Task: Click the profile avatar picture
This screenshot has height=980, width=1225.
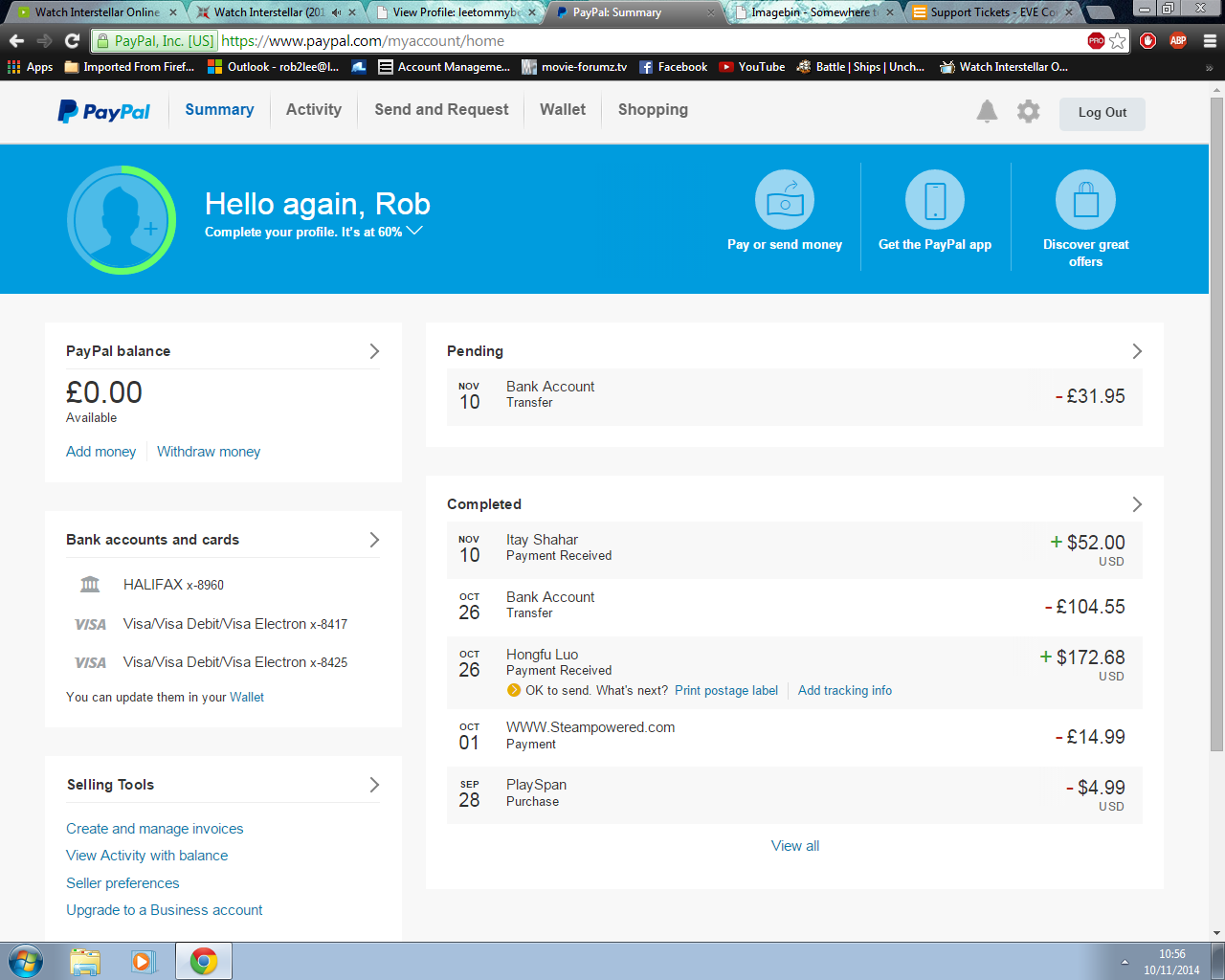Action: (122, 220)
